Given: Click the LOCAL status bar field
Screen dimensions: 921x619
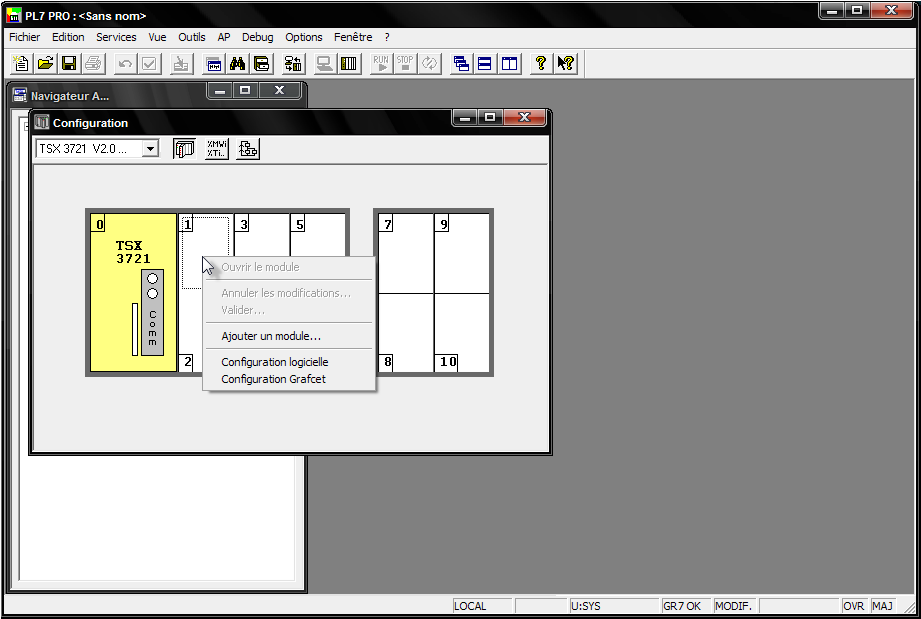Looking at the screenshot, I should (x=481, y=605).
